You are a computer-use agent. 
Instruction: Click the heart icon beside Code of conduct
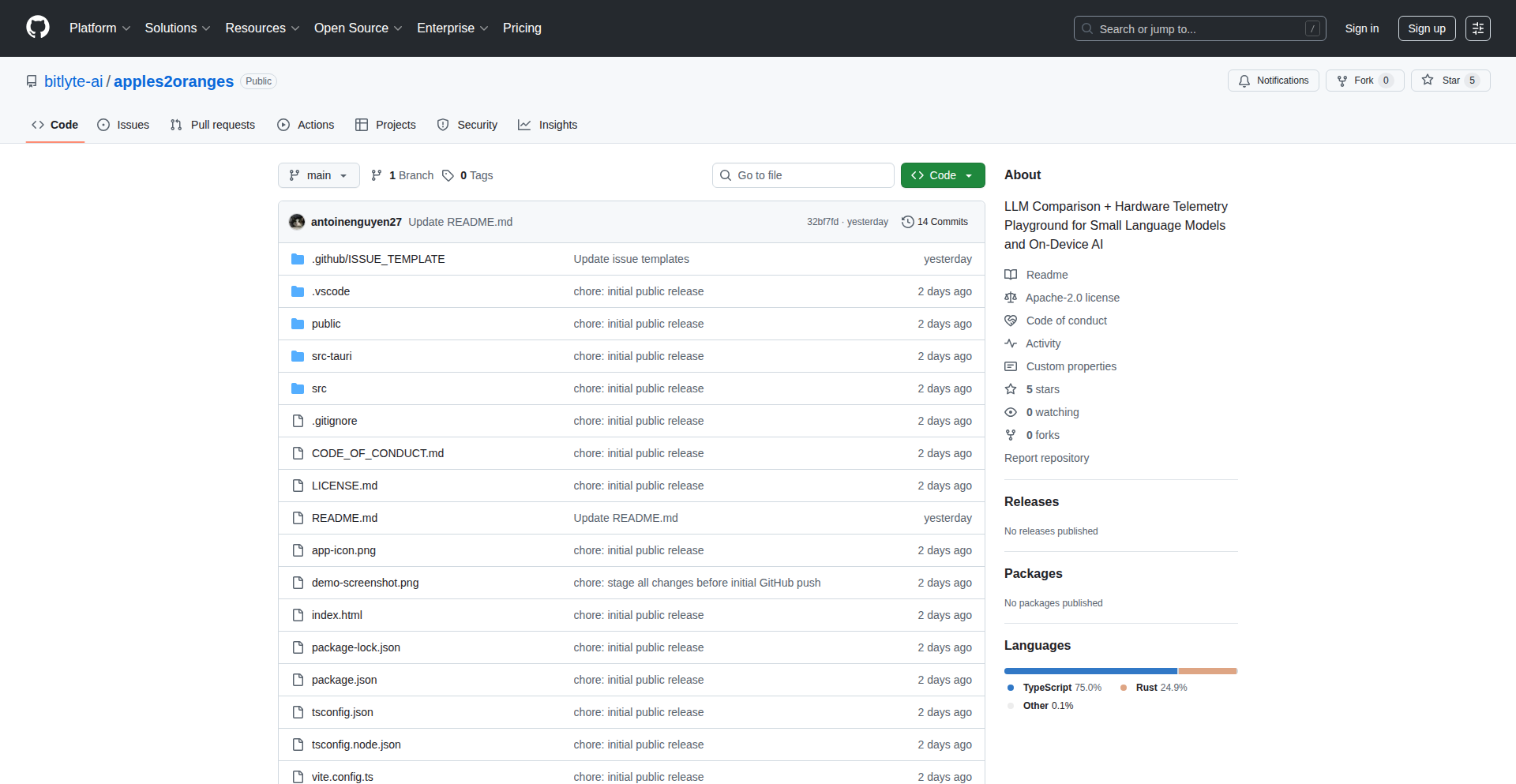point(1011,321)
